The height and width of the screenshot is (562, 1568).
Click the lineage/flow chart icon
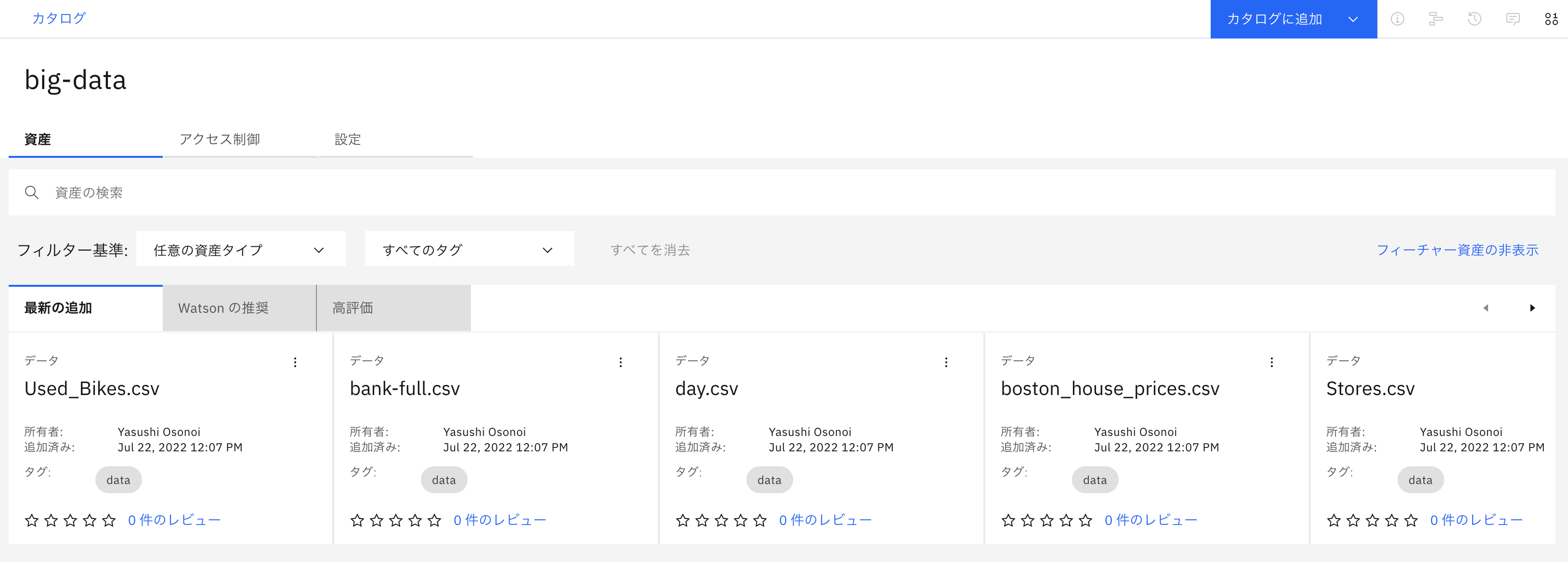click(x=1435, y=19)
